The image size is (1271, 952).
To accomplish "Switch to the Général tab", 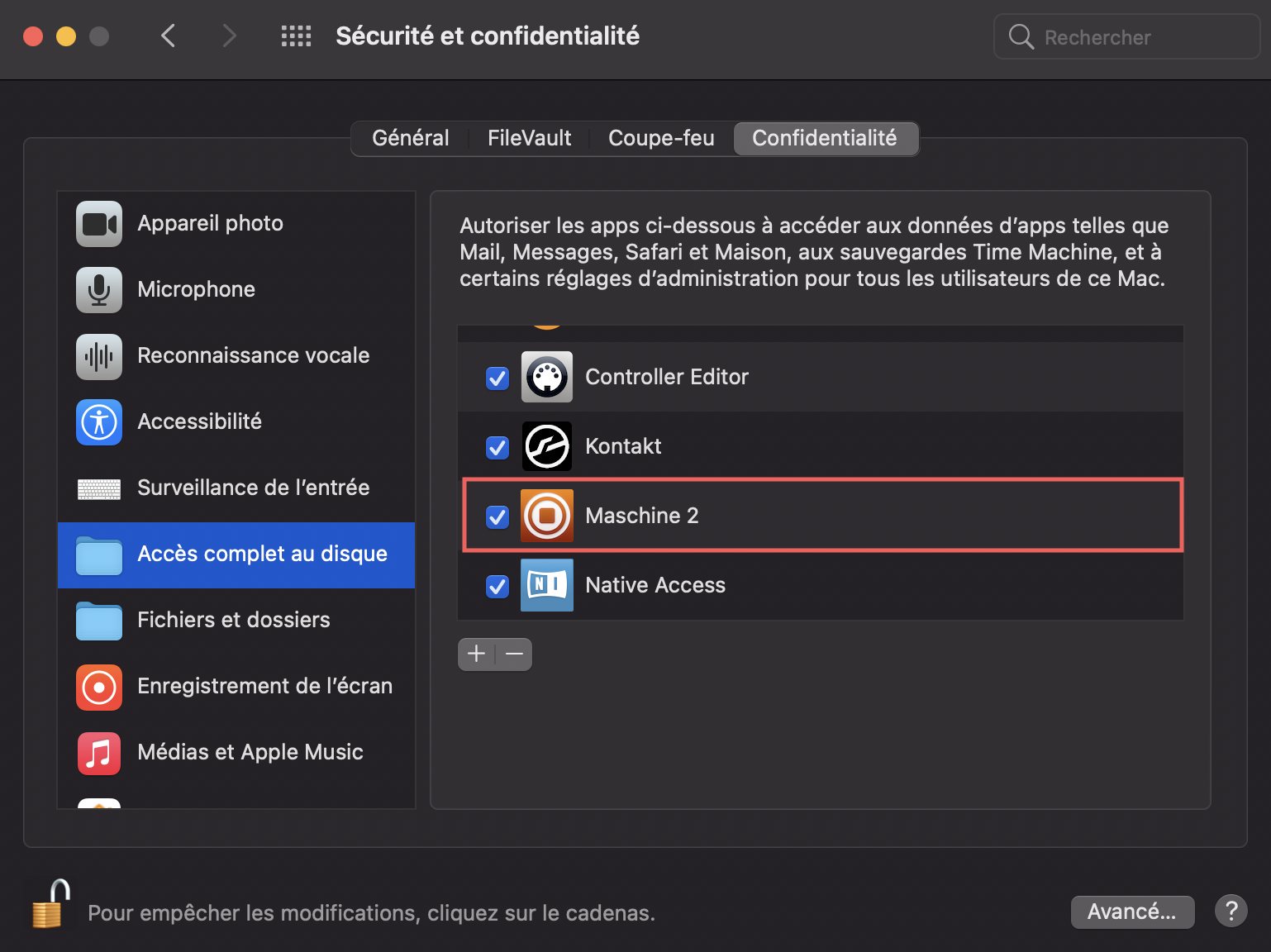I will pos(411,138).
